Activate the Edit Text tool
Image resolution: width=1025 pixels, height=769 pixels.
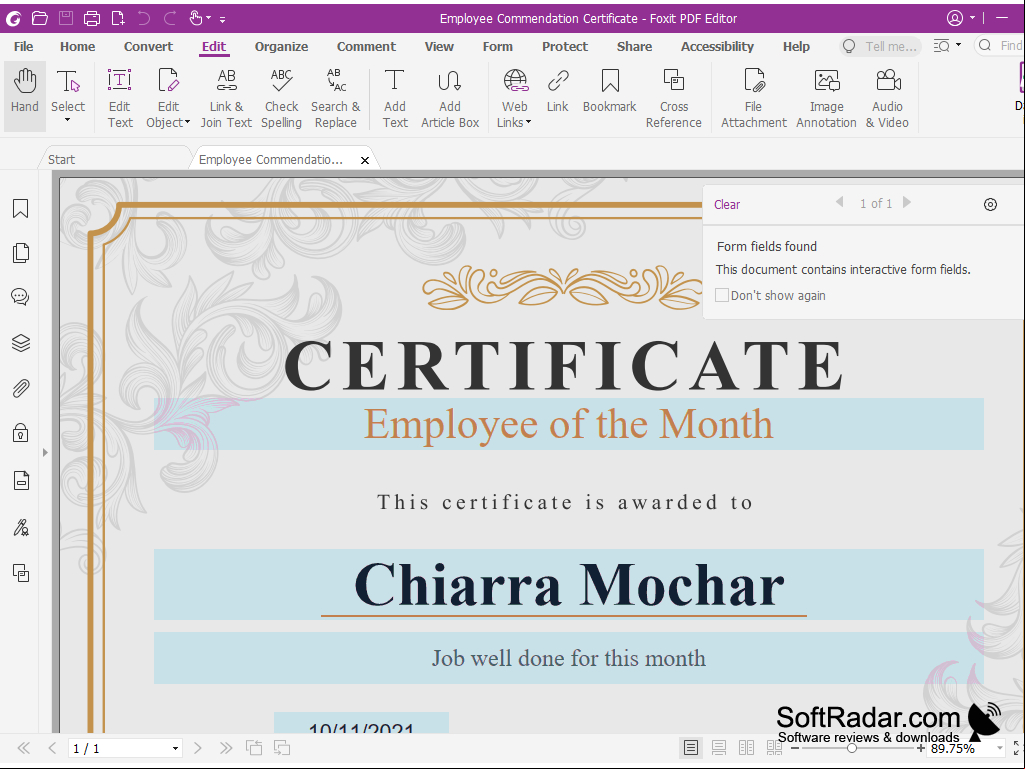(x=120, y=96)
